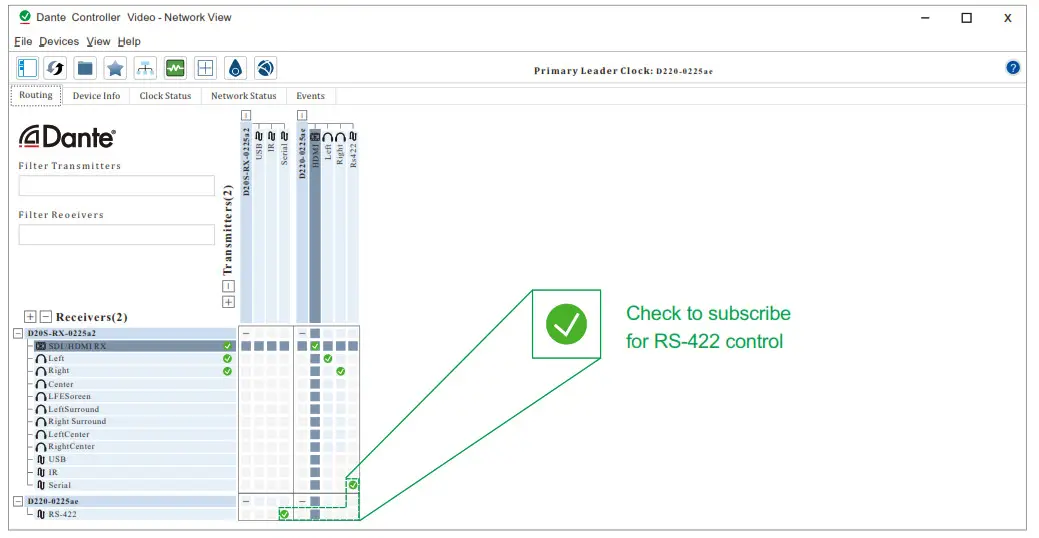Open the Network Status tab
Screen dimensions: 1039x538
pos(244,95)
